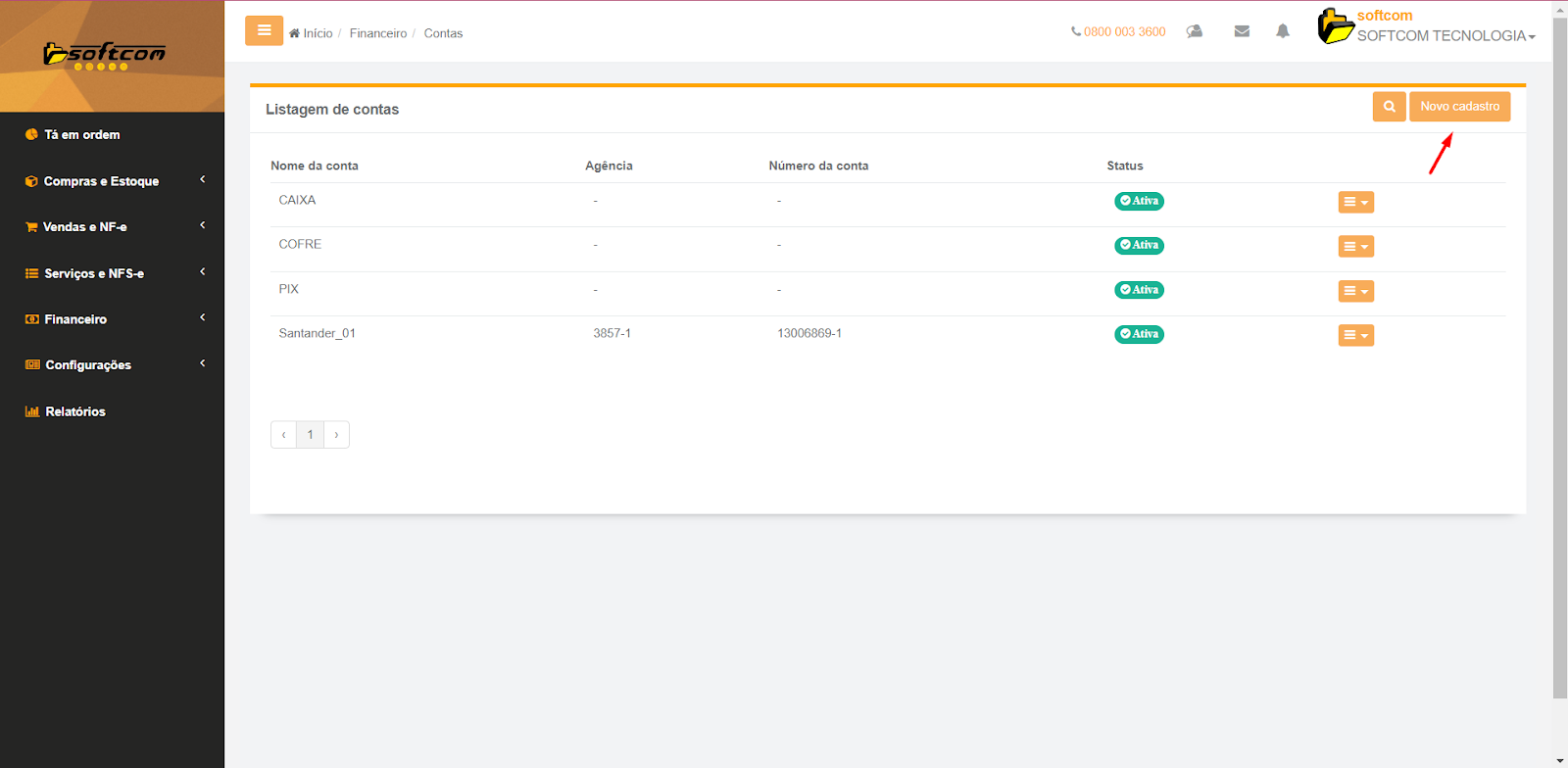Click the search magnifier icon
The height and width of the screenshot is (768, 1568).
(x=1389, y=107)
